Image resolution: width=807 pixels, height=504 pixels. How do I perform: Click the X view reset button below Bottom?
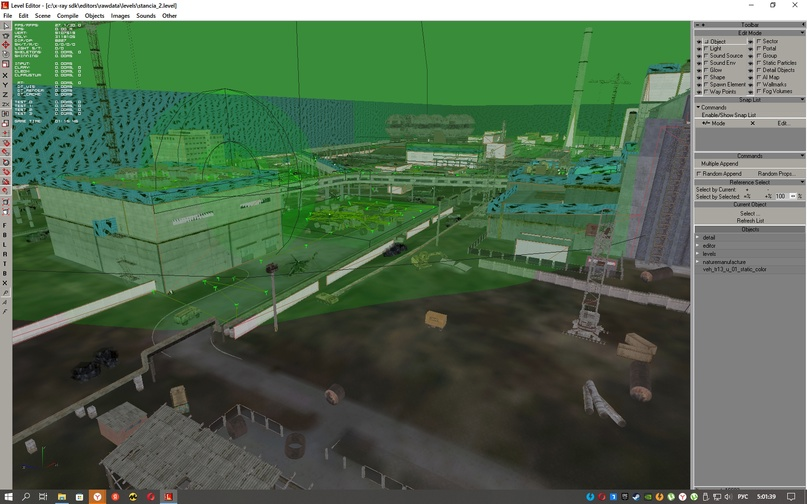(5, 283)
